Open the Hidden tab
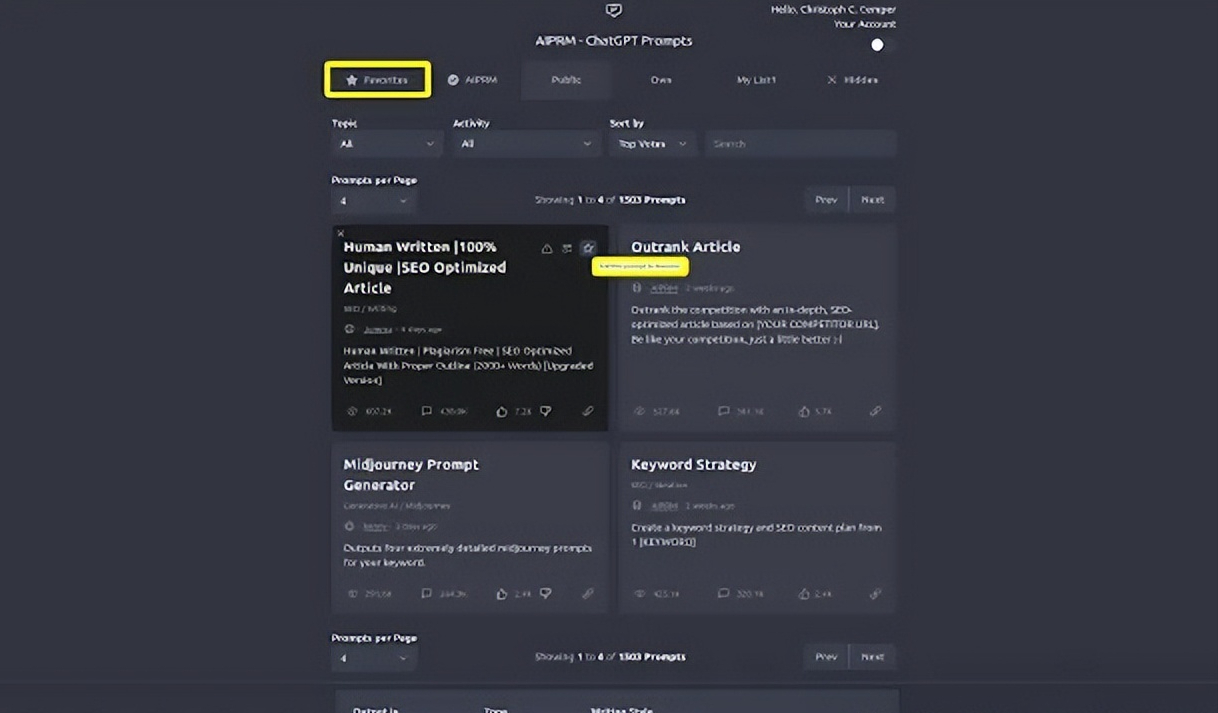The height and width of the screenshot is (713, 1218). pyautogui.click(x=852, y=80)
